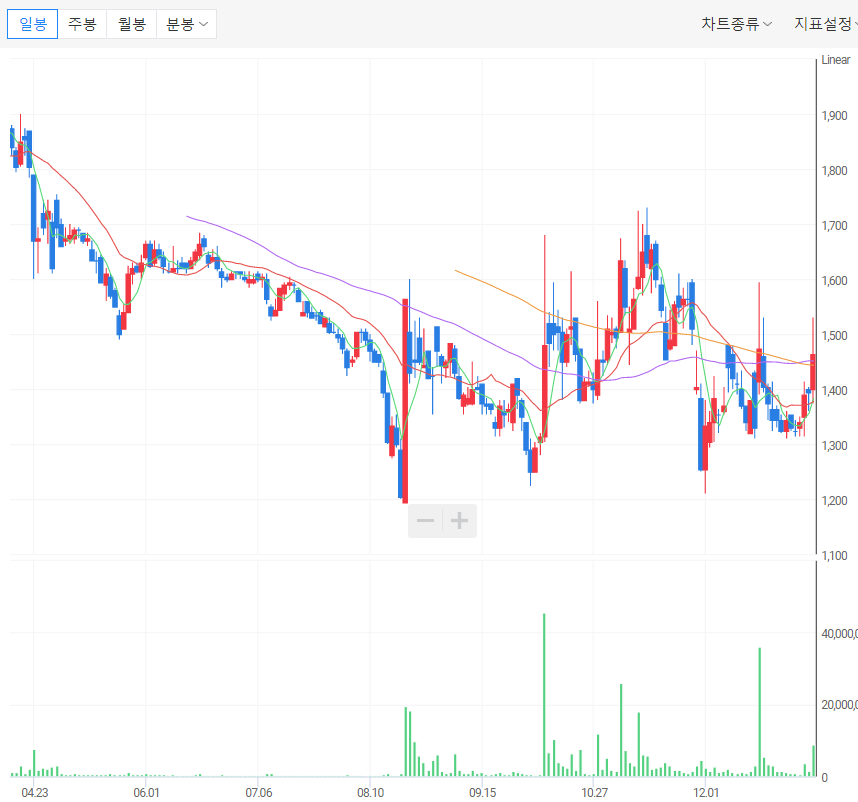Switch to the 월봉 monthly chart tab
The image size is (858, 802).
pos(132,24)
